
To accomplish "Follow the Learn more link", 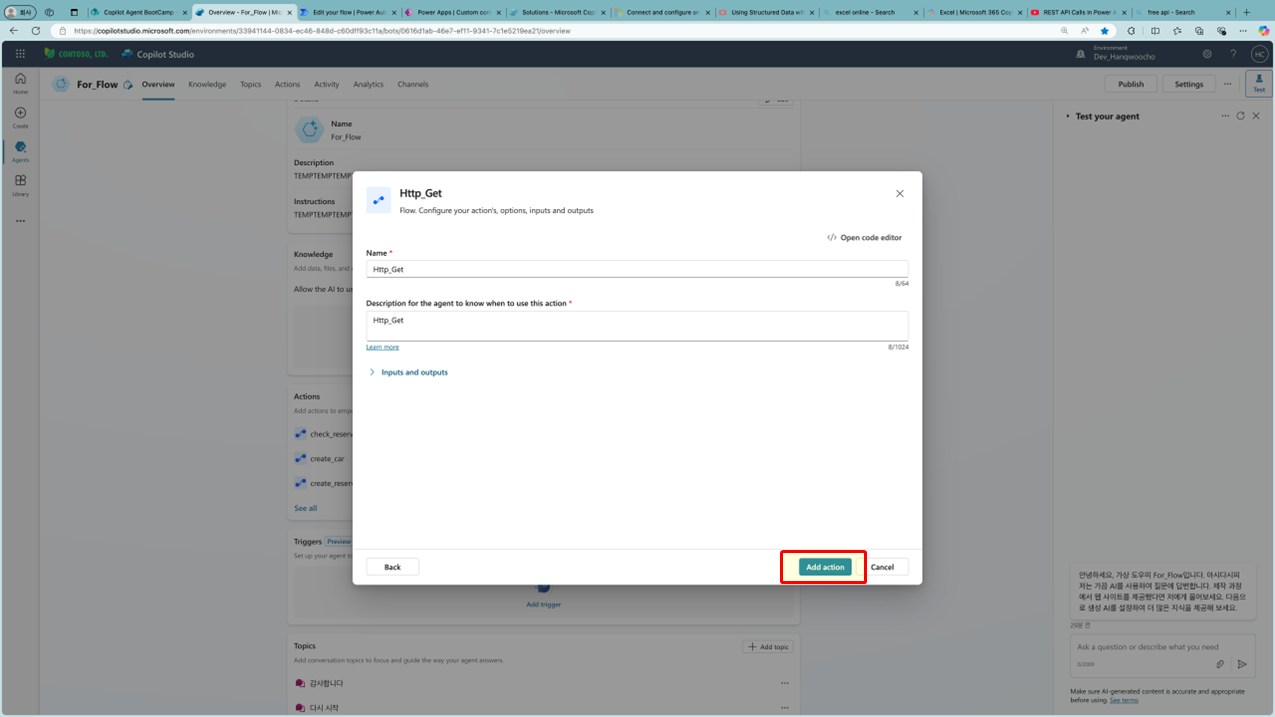I will (382, 347).
